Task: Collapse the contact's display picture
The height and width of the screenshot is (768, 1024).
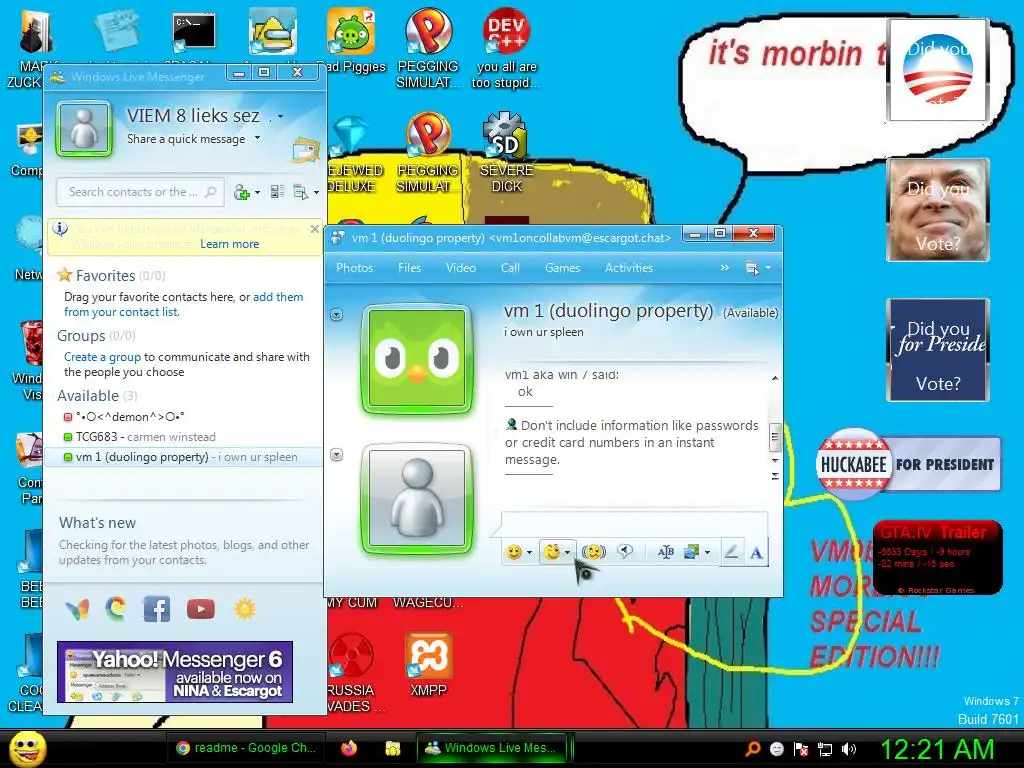Action: (336, 315)
